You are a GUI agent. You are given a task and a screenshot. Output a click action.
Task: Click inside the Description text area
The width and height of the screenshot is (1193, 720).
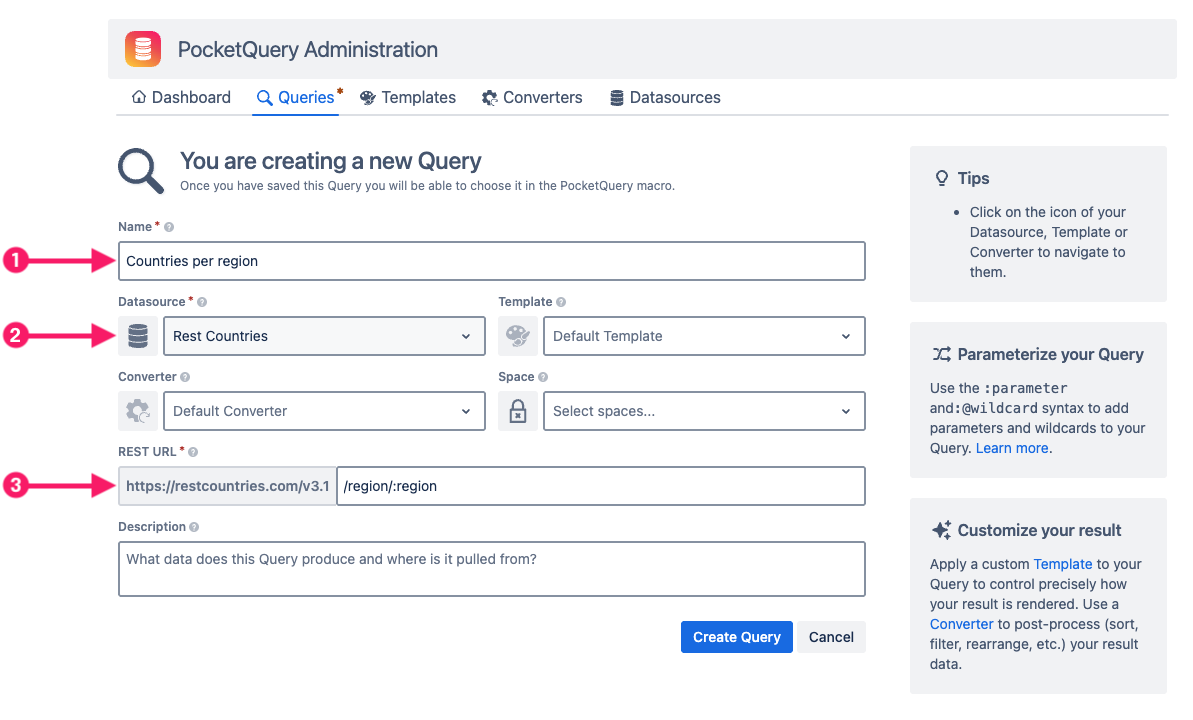(490, 568)
